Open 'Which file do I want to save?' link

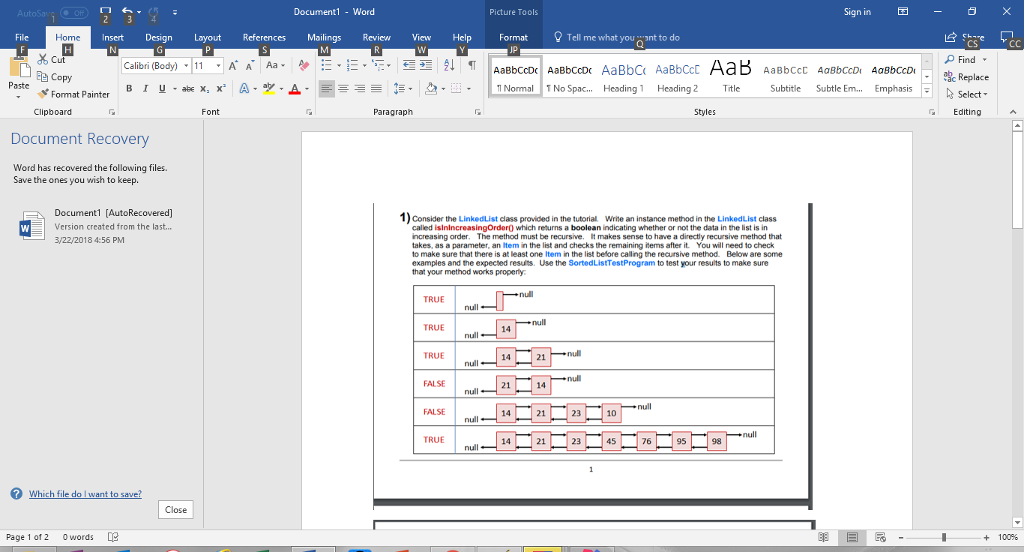[x=85, y=494]
